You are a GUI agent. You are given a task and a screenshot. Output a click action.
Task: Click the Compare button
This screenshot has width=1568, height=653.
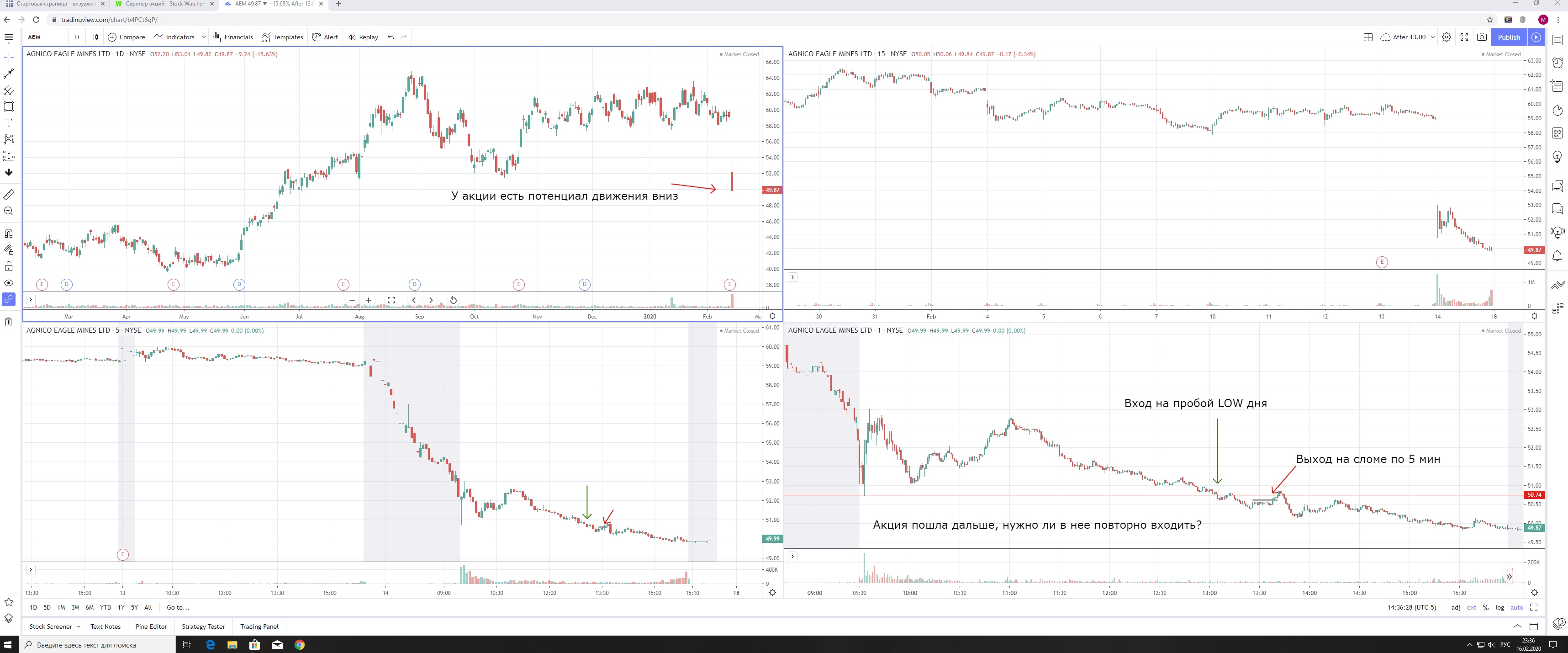pos(127,37)
